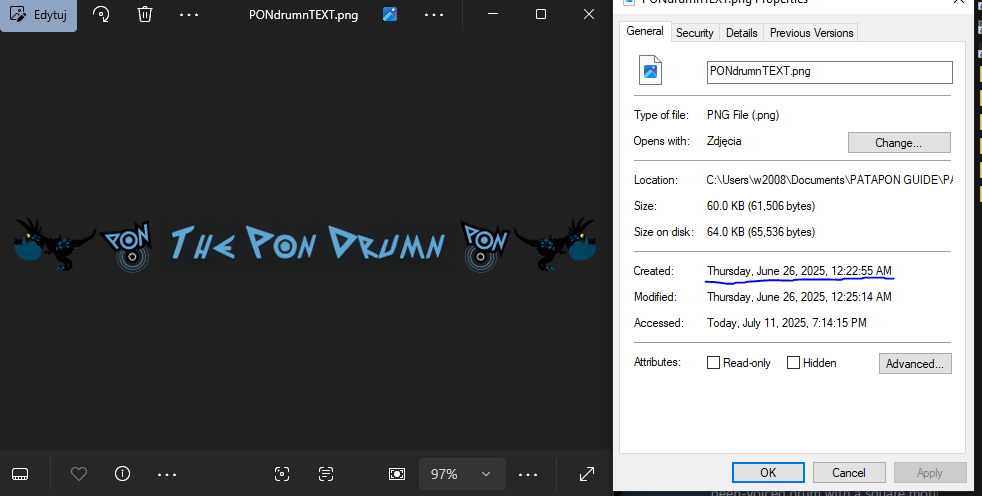Click the PONdrumnTEXT.png title in the Photos window

303,15
